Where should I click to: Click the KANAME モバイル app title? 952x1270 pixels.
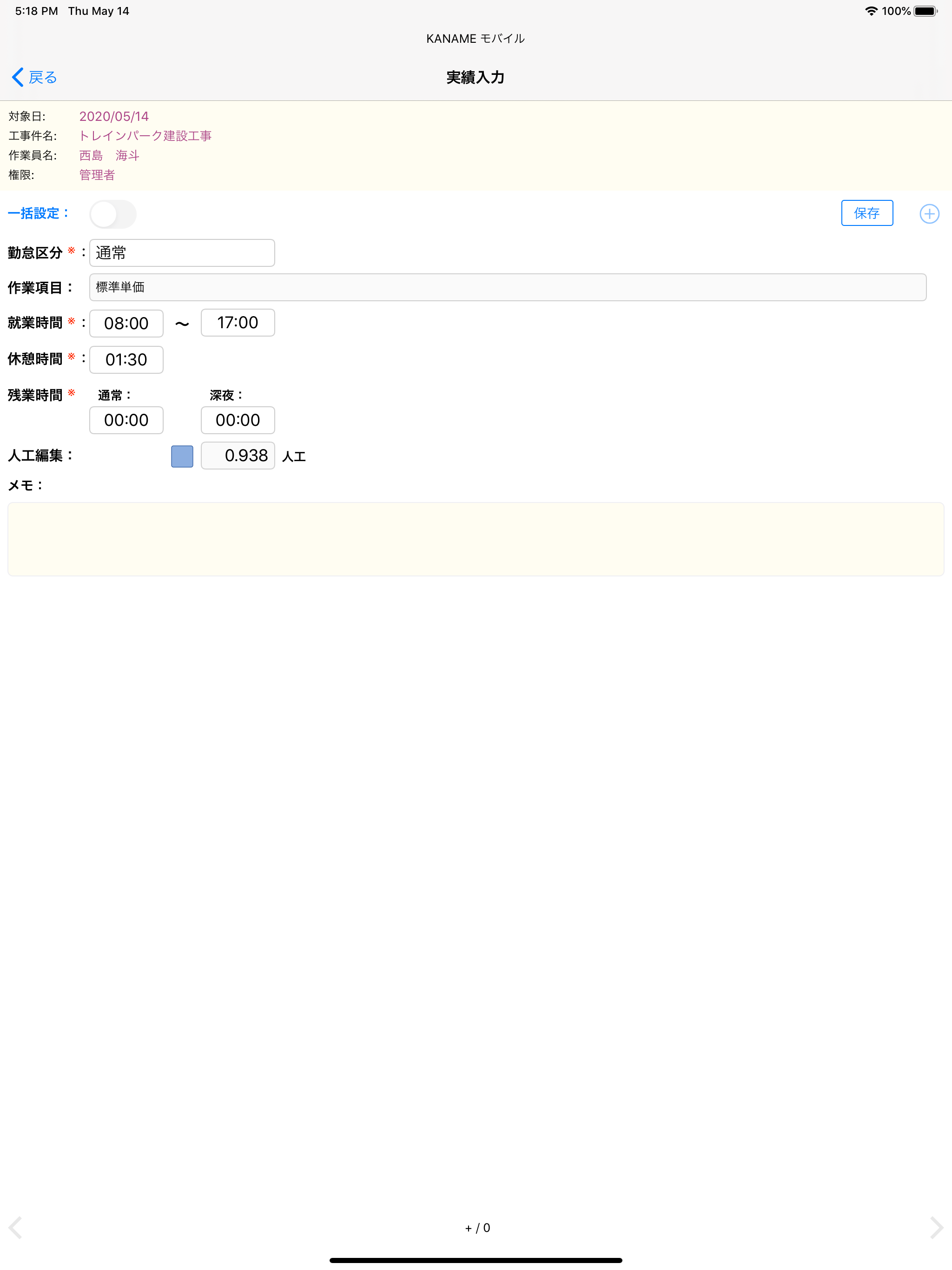click(476, 39)
